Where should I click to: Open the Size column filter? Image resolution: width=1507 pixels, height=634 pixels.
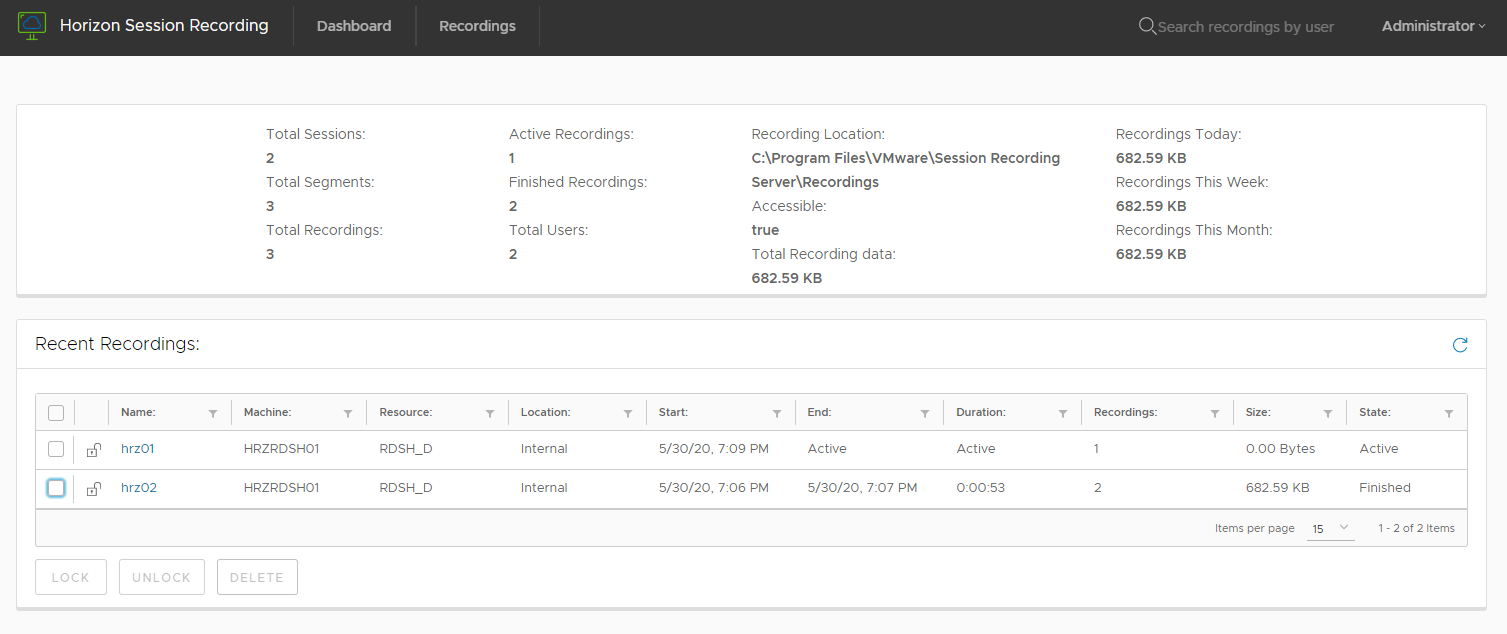click(x=1328, y=413)
